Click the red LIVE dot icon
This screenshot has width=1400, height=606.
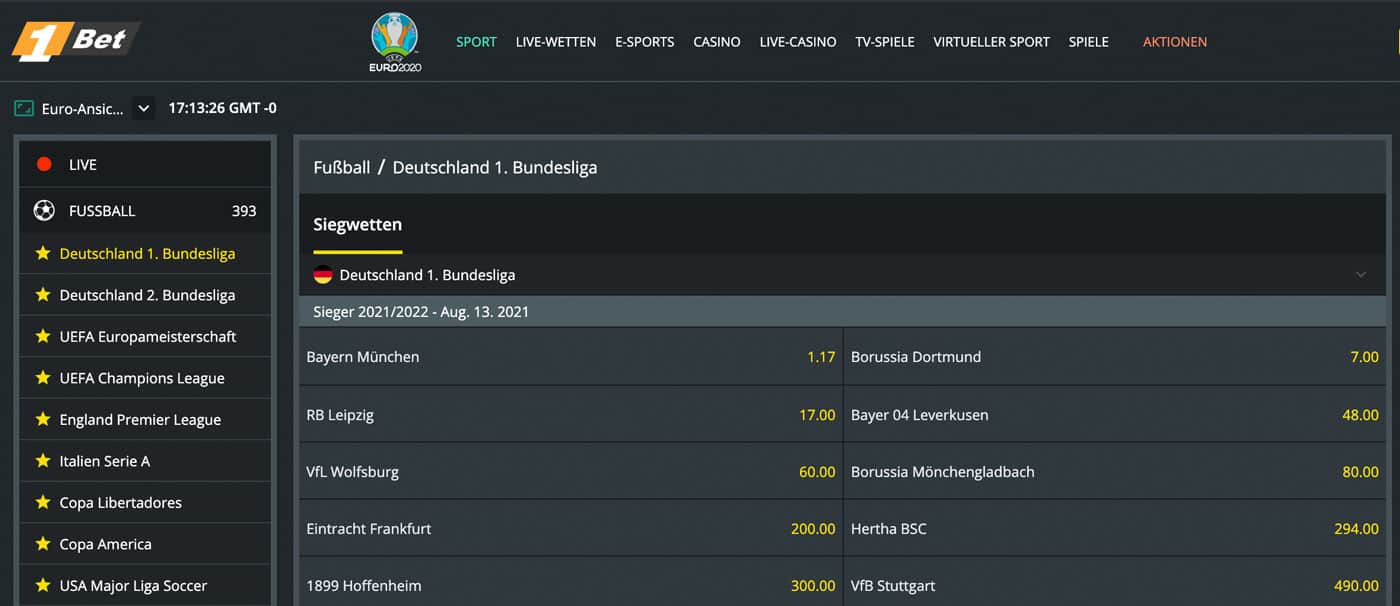pyautogui.click(x=44, y=164)
